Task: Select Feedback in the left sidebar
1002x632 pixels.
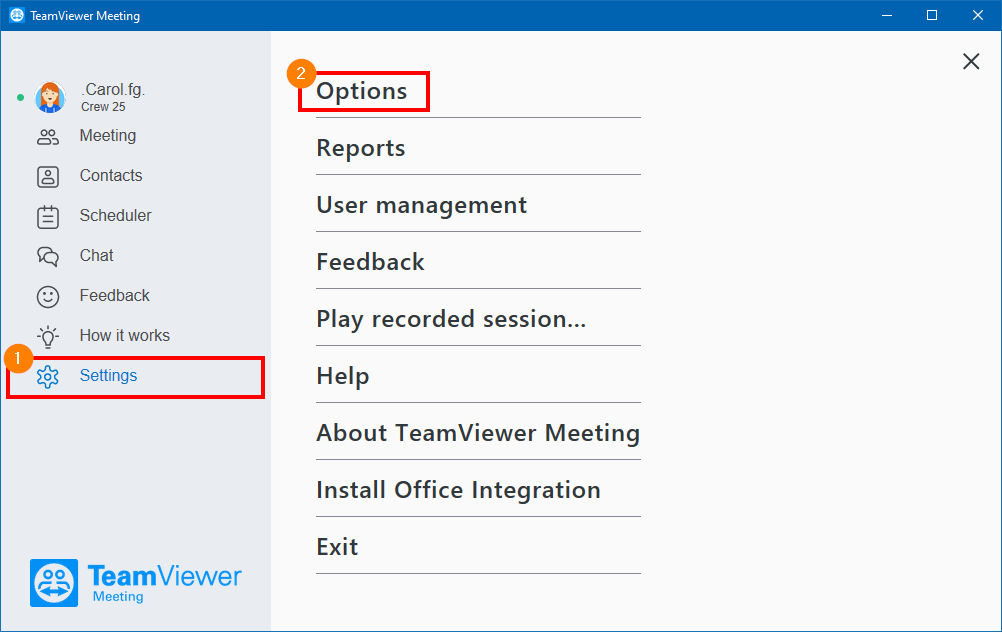Action: coord(114,295)
